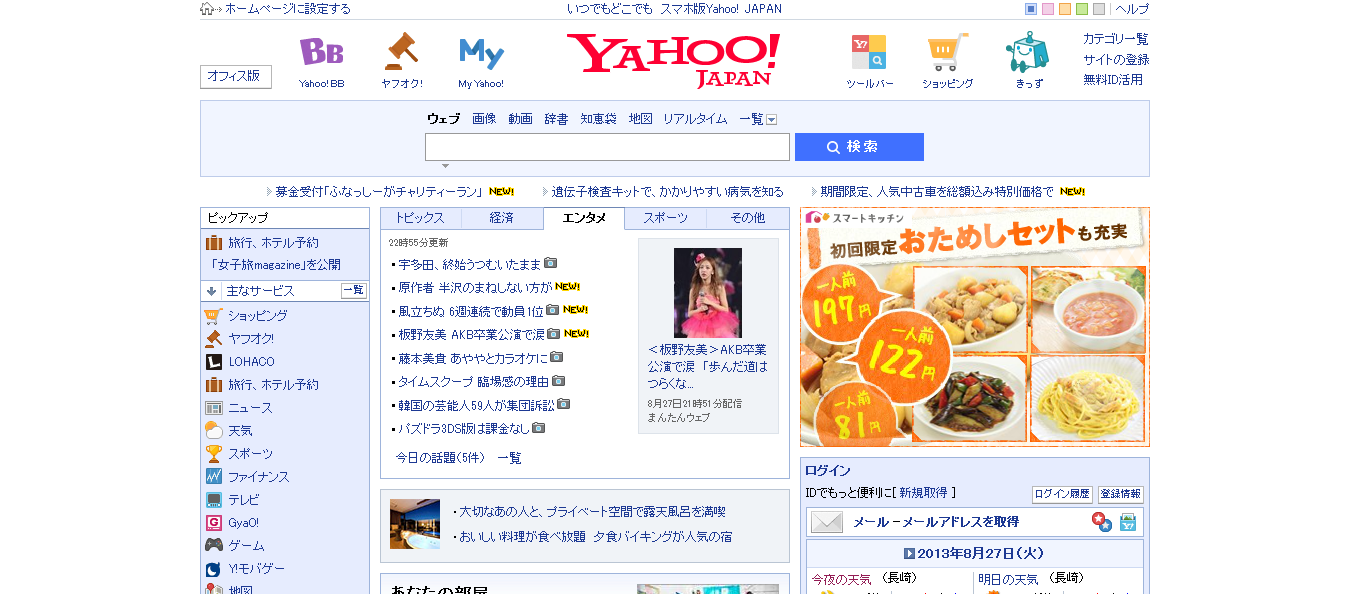1349x594 pixels.
Task: Open the Yahoo! Auctions gavel icon in the header
Action: [x=401, y=51]
